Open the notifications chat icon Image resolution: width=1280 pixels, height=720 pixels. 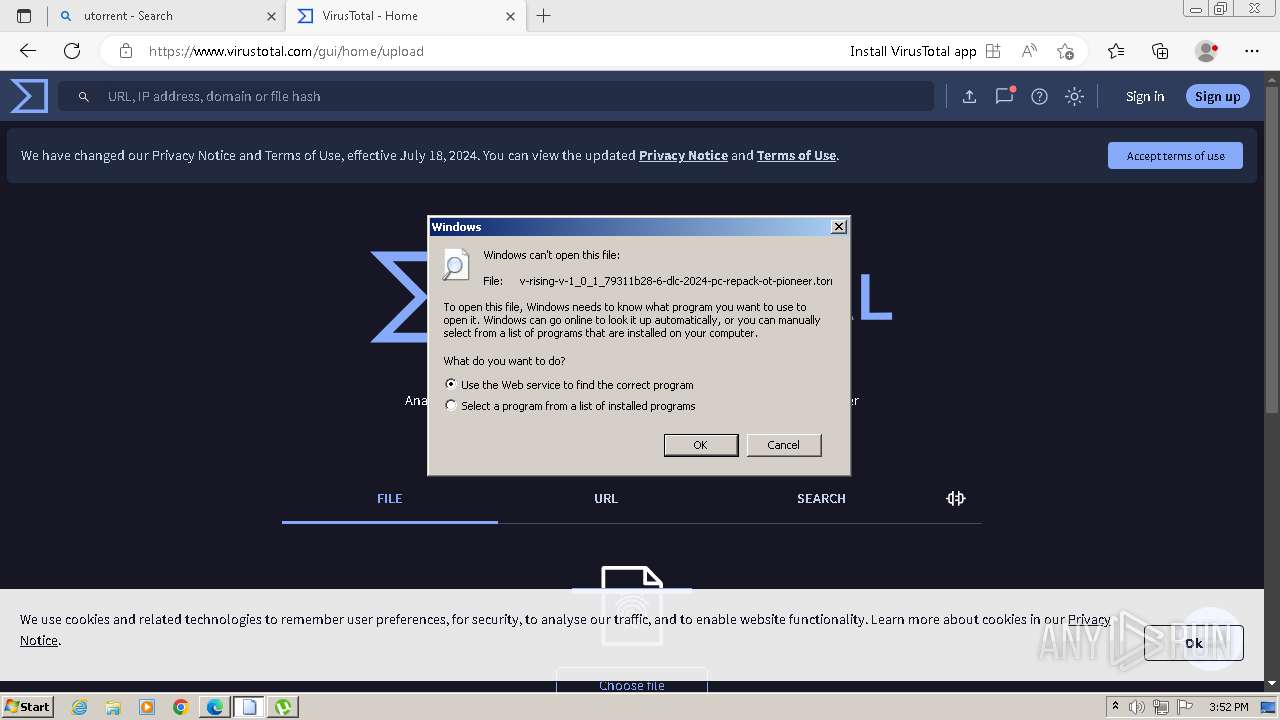click(1004, 96)
